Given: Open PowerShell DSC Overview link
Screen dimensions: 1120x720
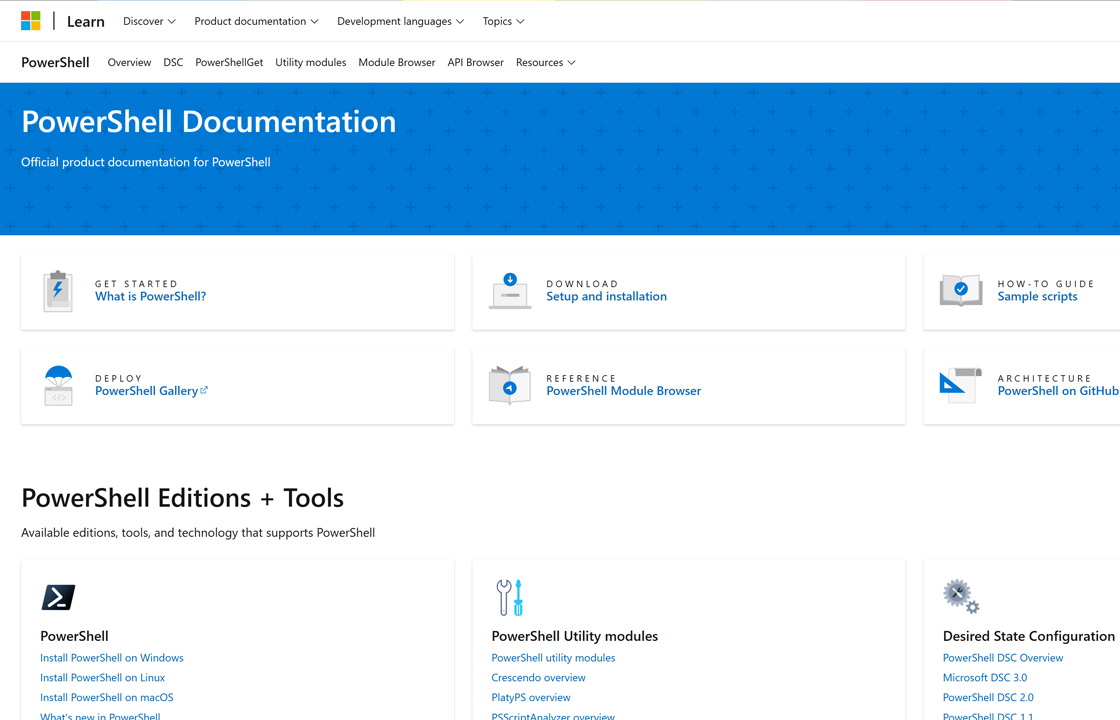Looking at the screenshot, I should point(1003,658).
